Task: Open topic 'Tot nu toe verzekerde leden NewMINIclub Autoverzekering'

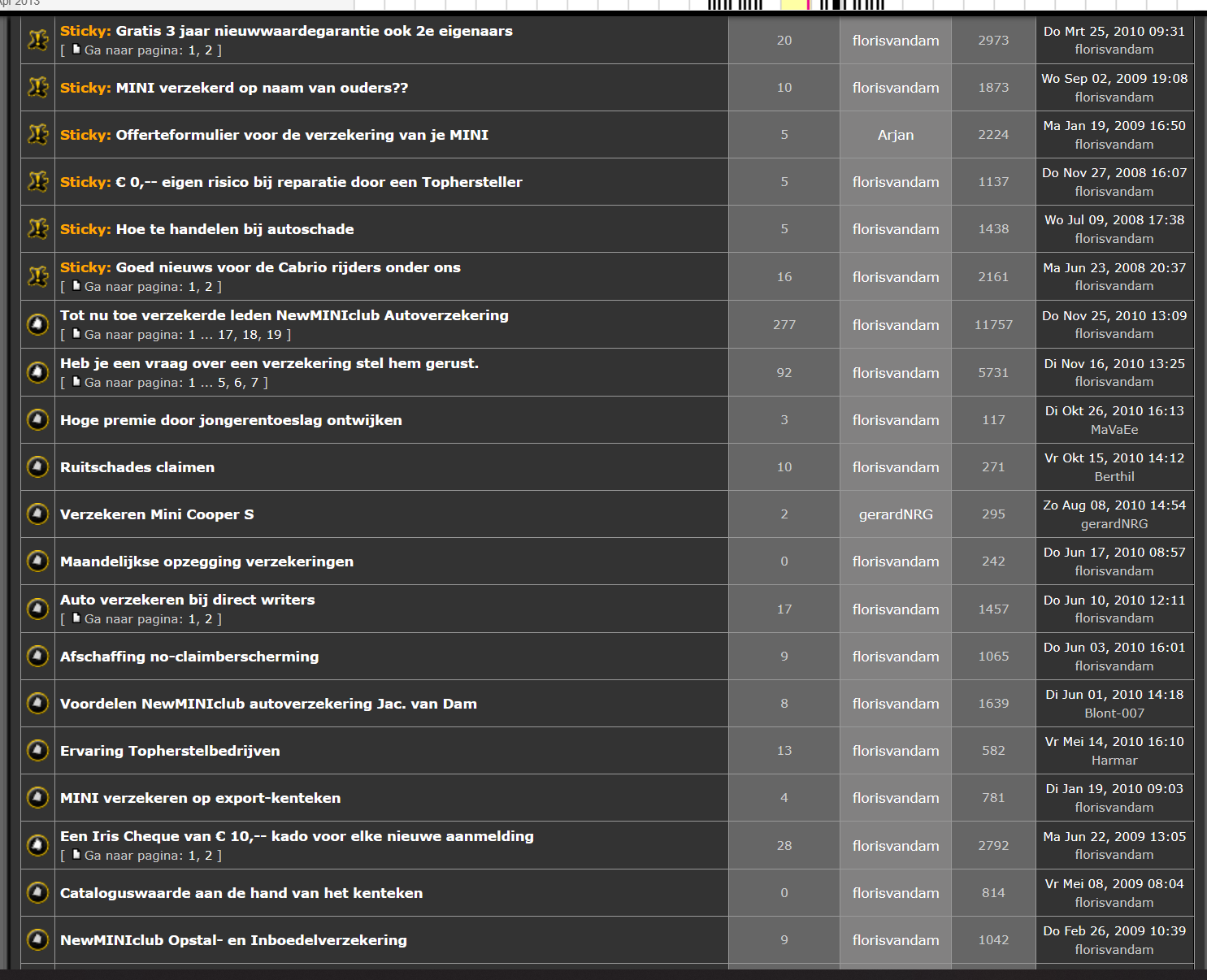Action: [x=284, y=315]
